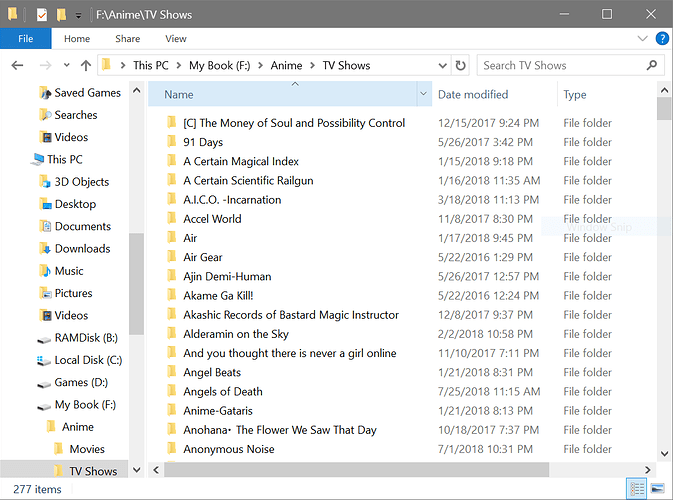Screen dimensions: 673x500
Task: Click the file list horizontal scrollbar thumb
Action: pyautogui.click(x=356, y=470)
